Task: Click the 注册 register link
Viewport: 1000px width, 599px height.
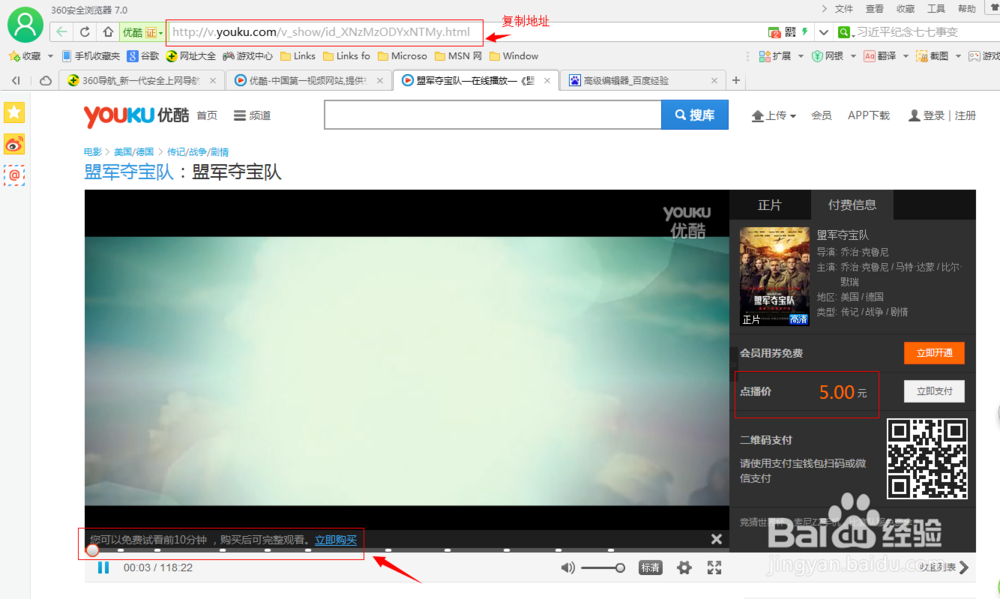Action: (x=965, y=115)
